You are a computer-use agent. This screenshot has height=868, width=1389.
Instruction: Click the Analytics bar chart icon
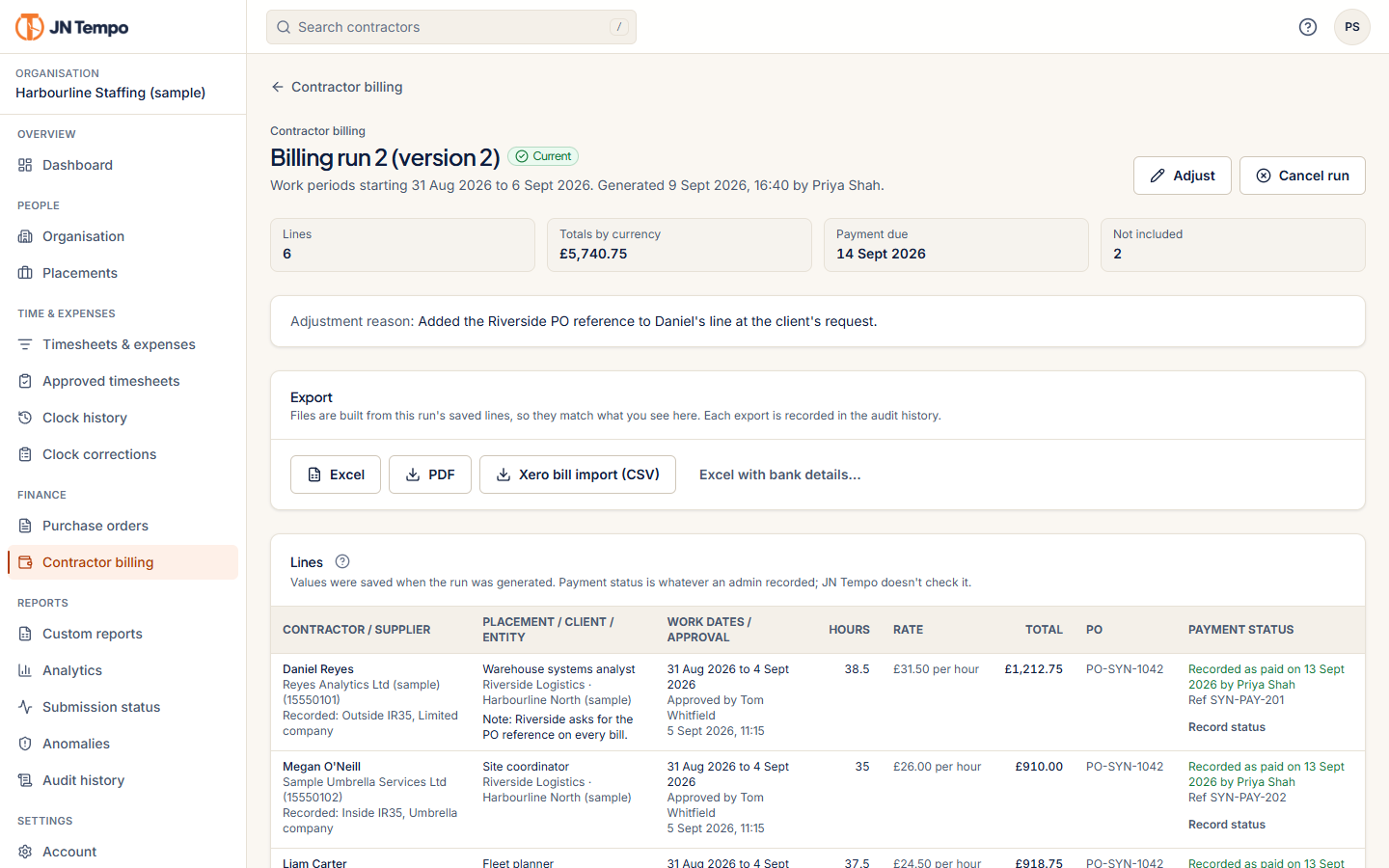[x=25, y=670]
